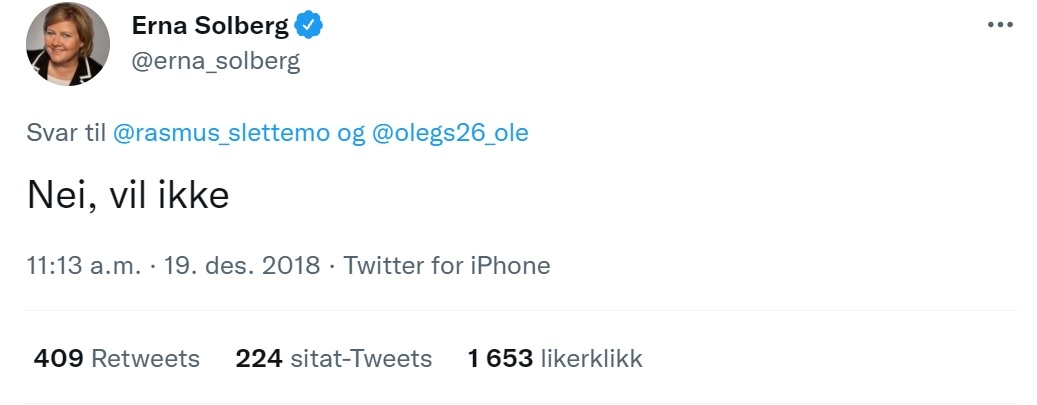
Task: Click the Erna Solberg display name
Action: 209,27
